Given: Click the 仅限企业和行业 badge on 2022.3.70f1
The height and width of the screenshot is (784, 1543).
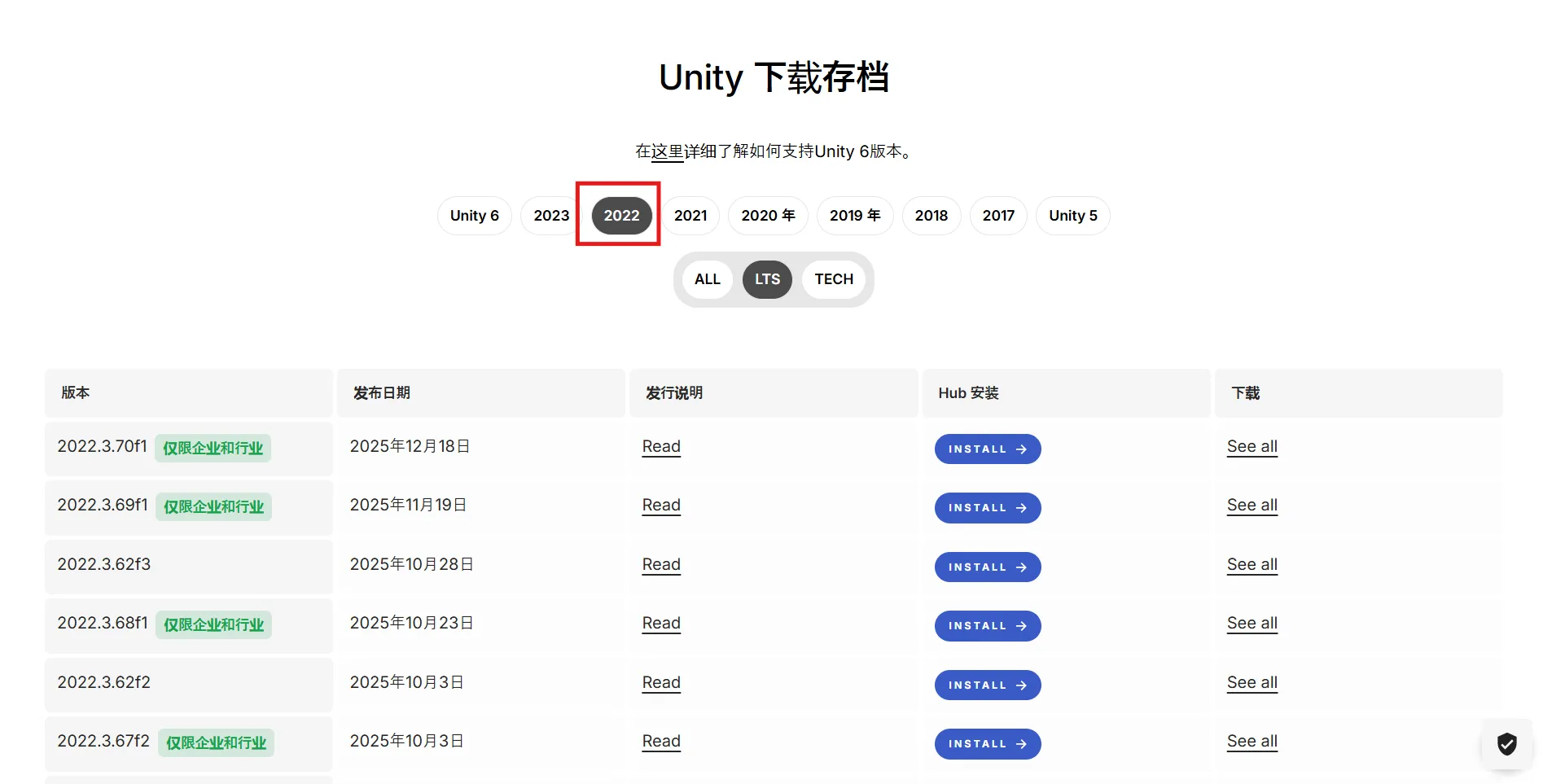Looking at the screenshot, I should click(x=213, y=449).
